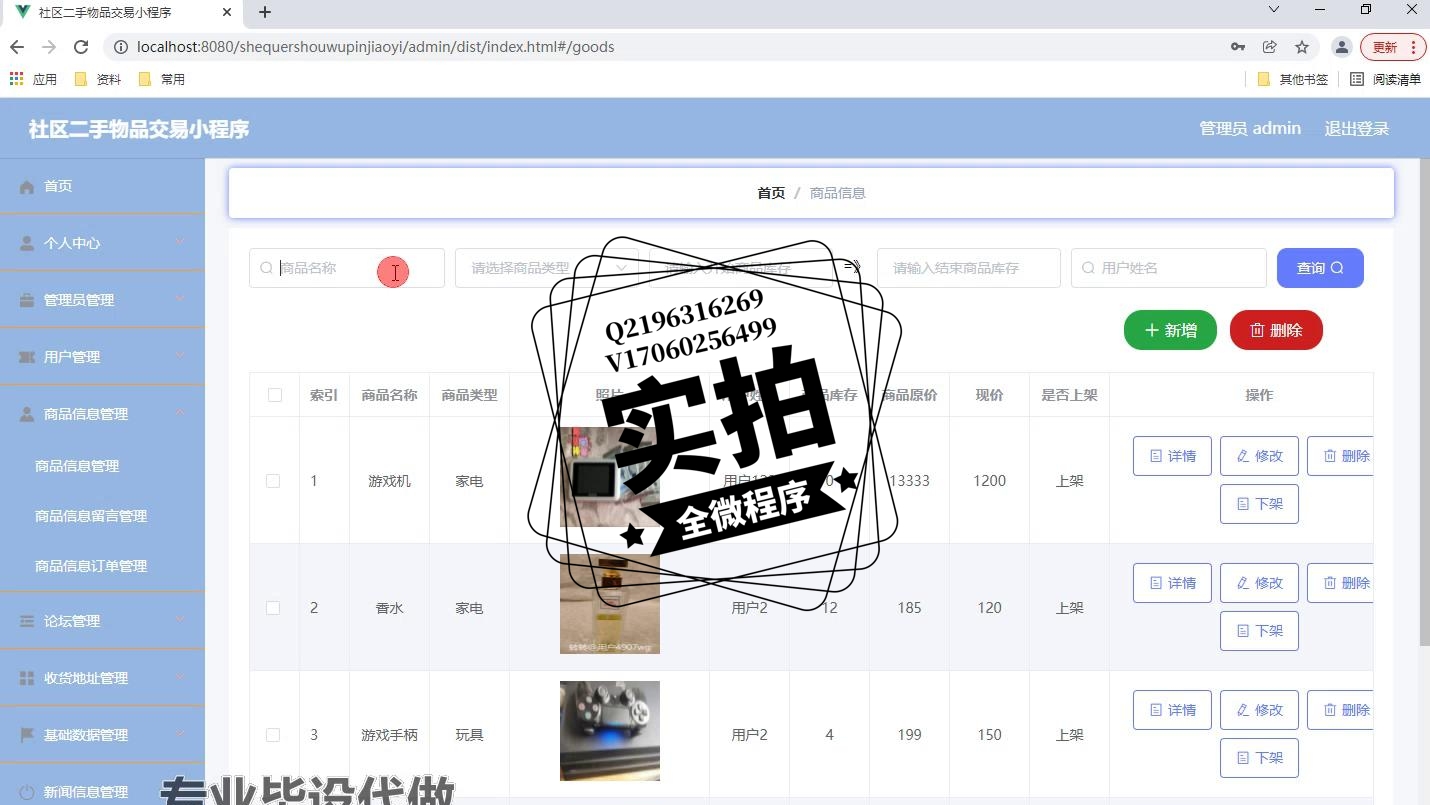Click 修改 for the 香水 row
Screen dimensions: 1430x805
[x=1259, y=583]
